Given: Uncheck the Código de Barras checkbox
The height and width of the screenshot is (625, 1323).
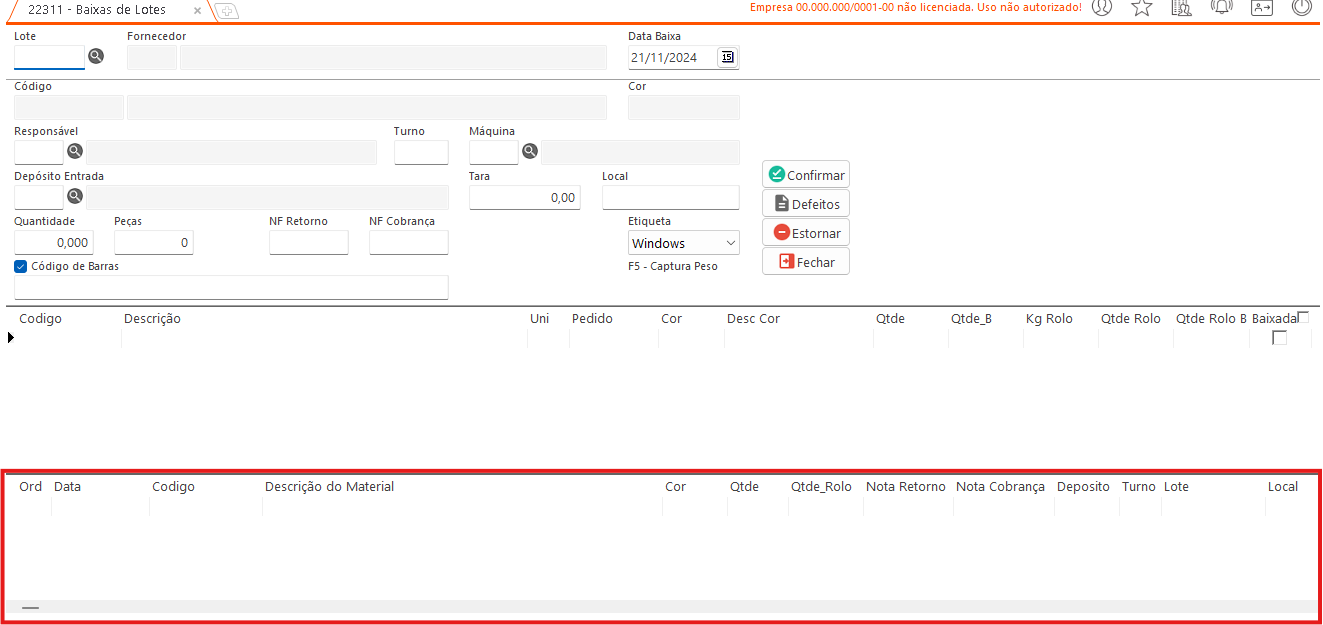Looking at the screenshot, I should 21,267.
